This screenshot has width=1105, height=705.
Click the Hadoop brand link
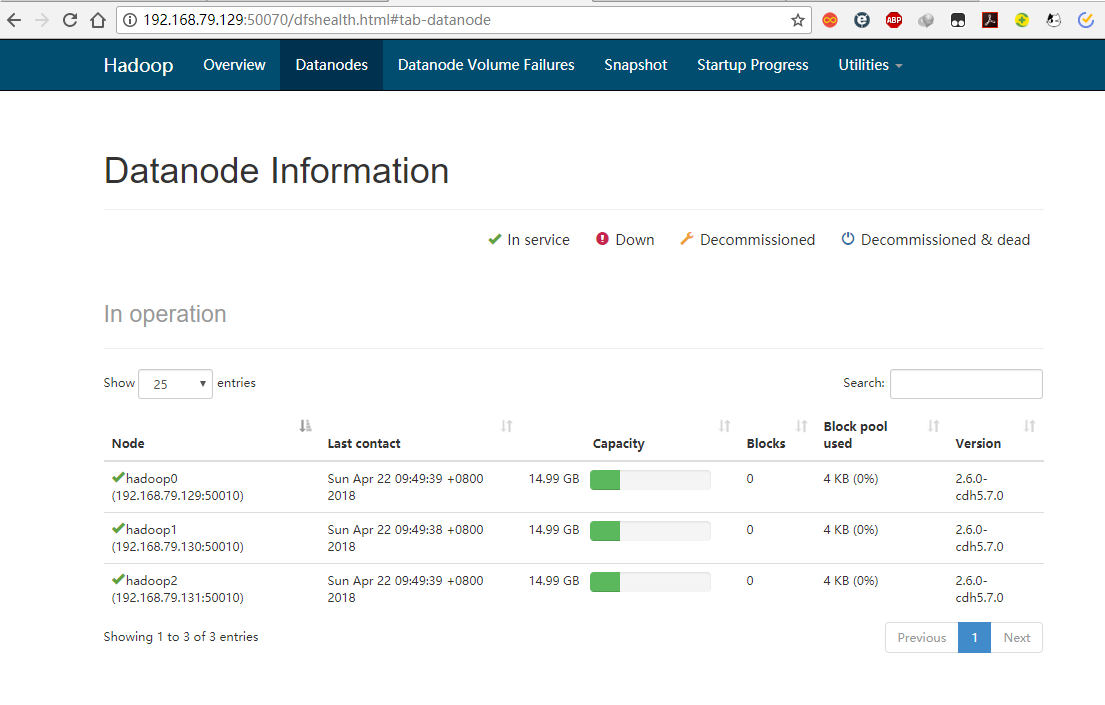coord(138,65)
